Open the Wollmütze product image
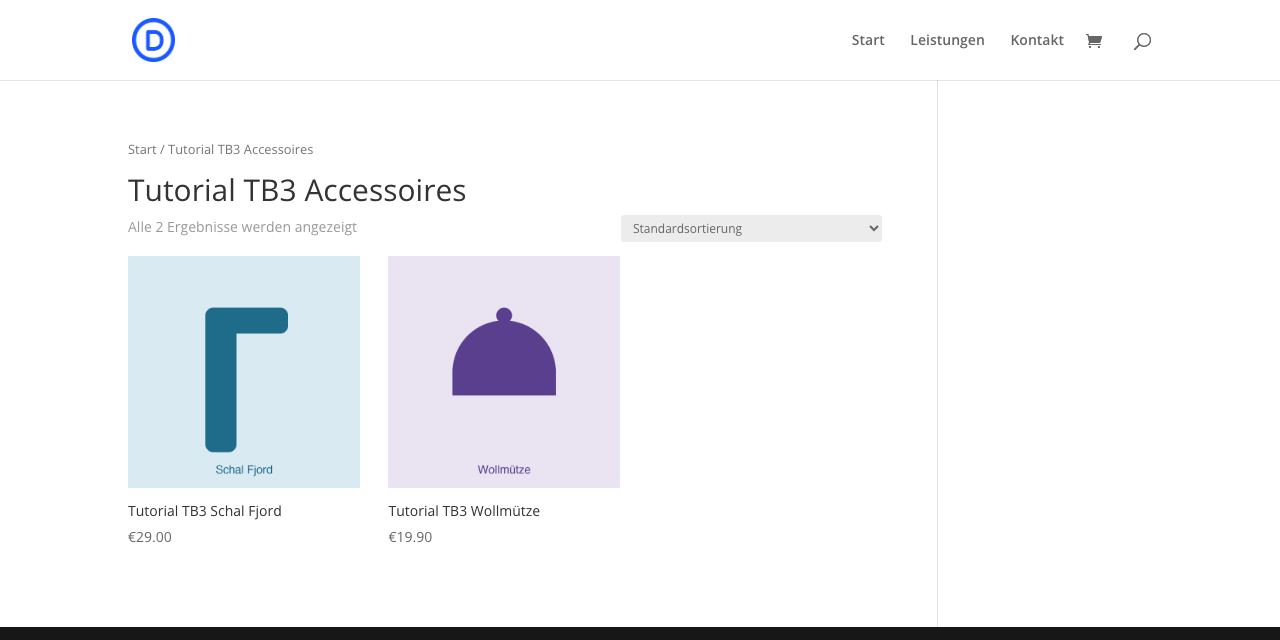Image resolution: width=1280 pixels, height=640 pixels. point(504,372)
